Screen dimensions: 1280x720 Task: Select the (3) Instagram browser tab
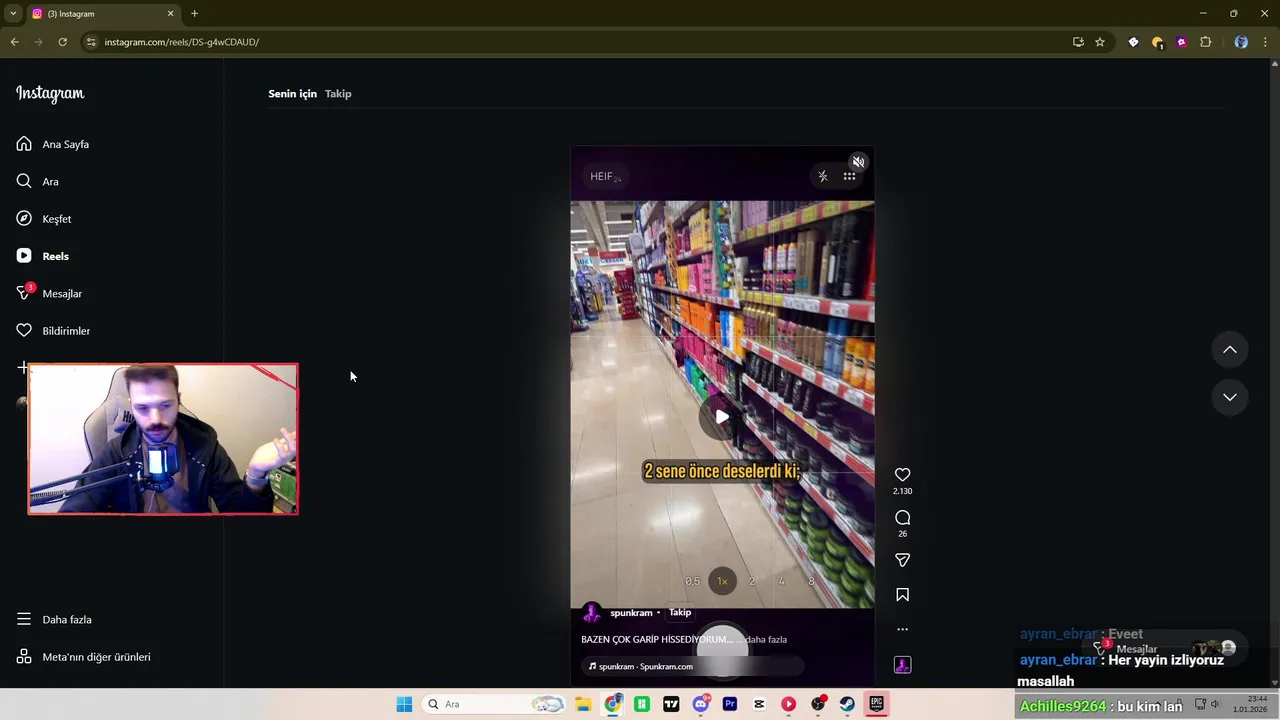point(103,14)
